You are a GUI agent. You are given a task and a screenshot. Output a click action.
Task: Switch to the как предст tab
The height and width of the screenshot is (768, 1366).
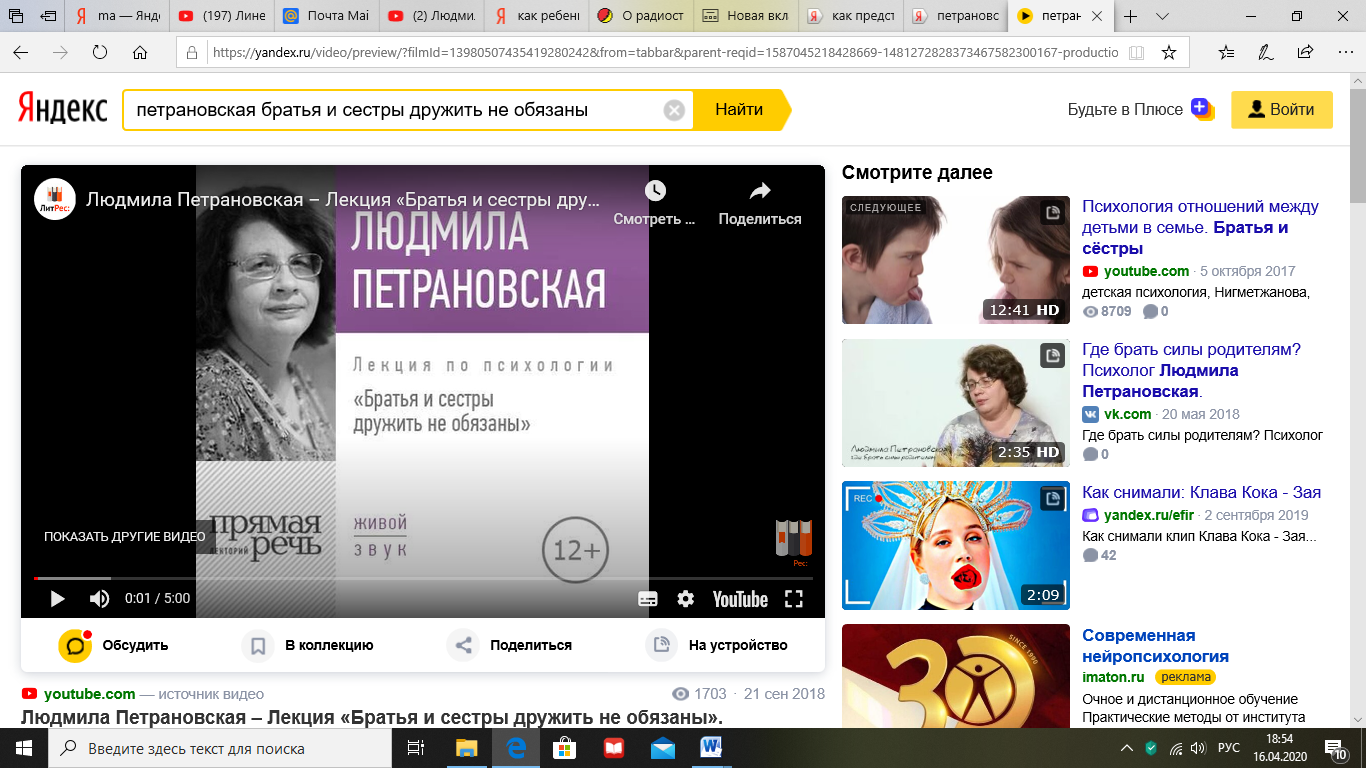click(x=850, y=16)
